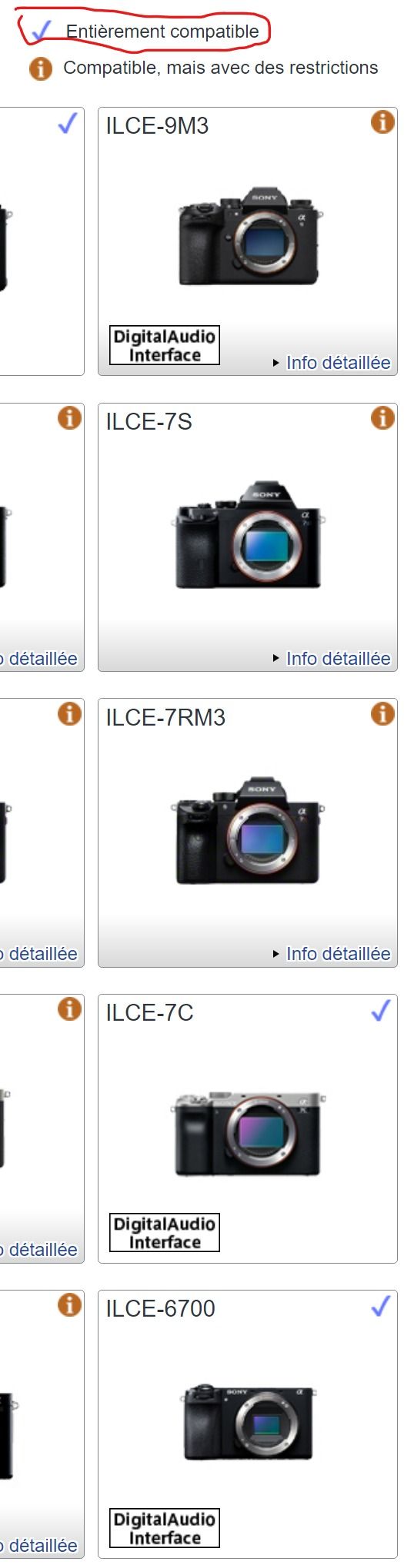The height and width of the screenshot is (1568, 404).
Task: Click the orange info icon on ILCE-9M3
Action: click(x=382, y=122)
